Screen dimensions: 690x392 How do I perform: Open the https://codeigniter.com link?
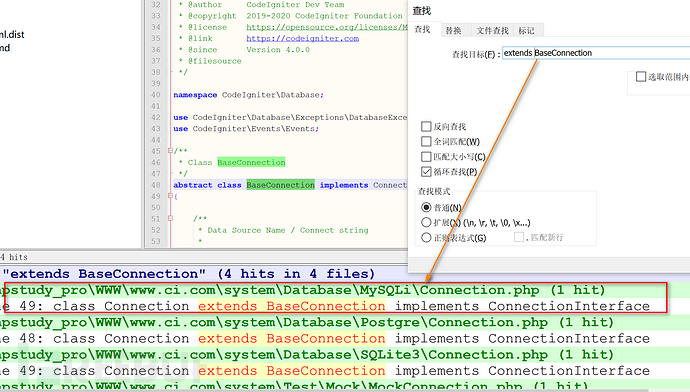pyautogui.click(x=302, y=38)
